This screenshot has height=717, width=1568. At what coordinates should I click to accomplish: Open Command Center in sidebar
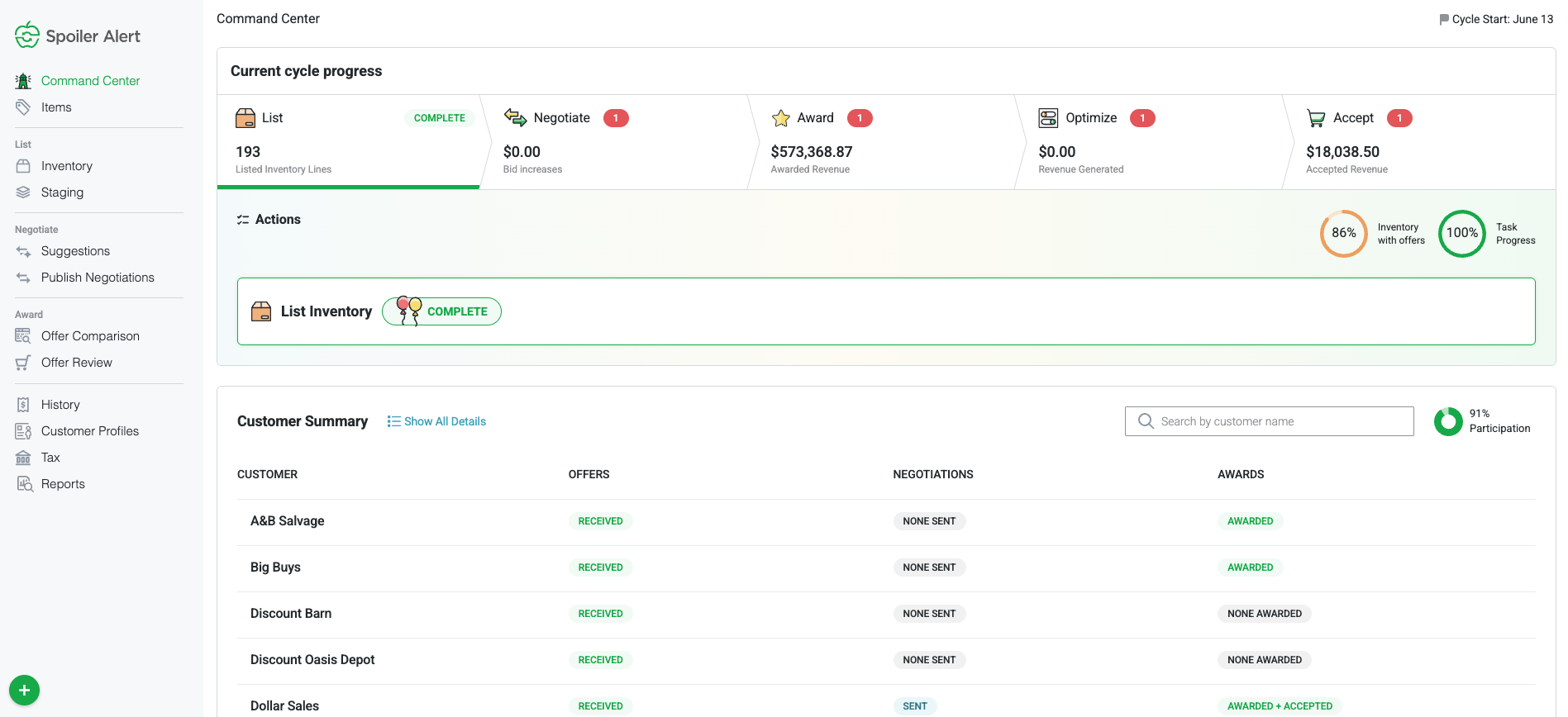pos(91,81)
